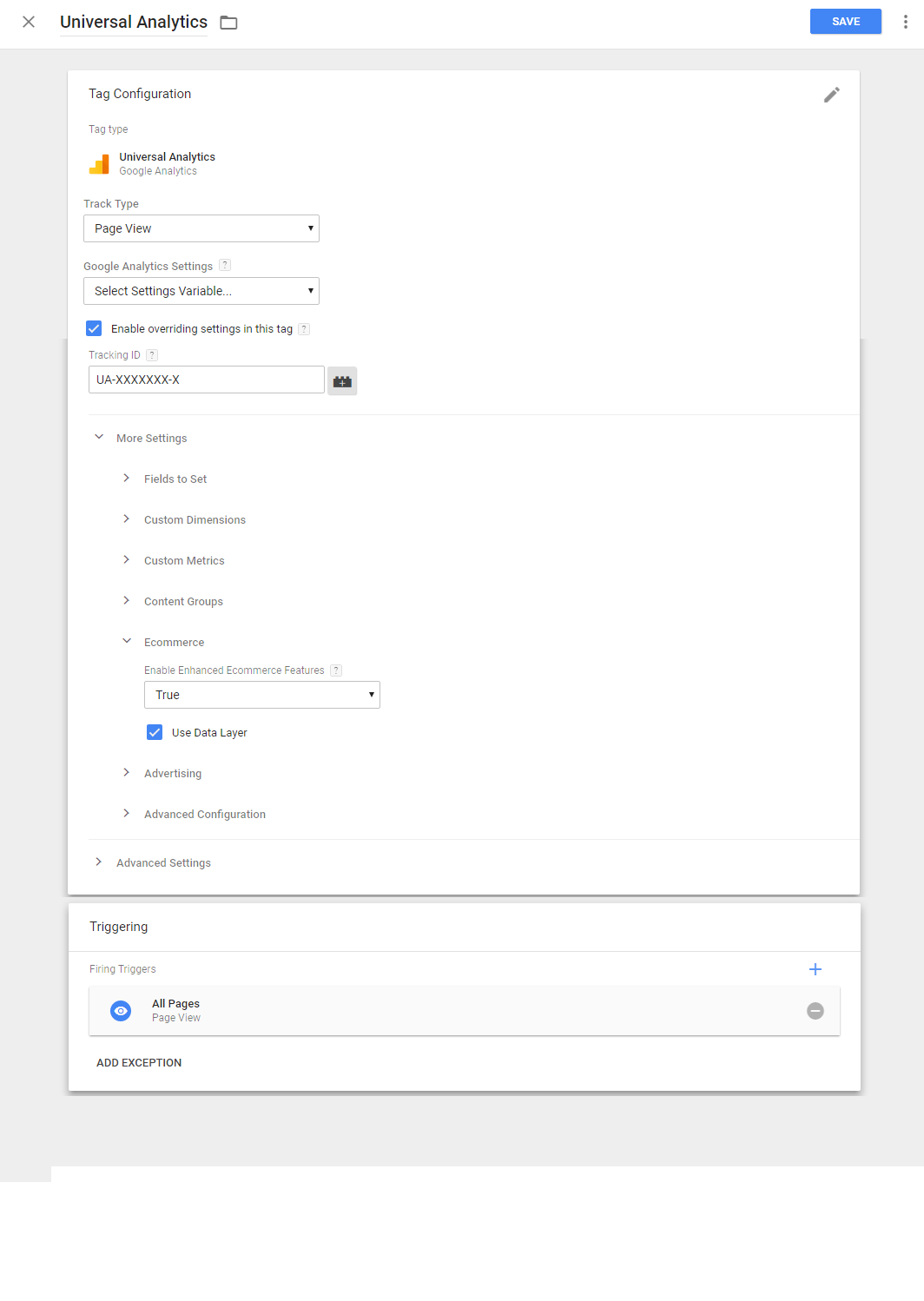Viewport: 924px width, 1301px height.
Task: Open the three-dot more options menu
Action: point(905,22)
